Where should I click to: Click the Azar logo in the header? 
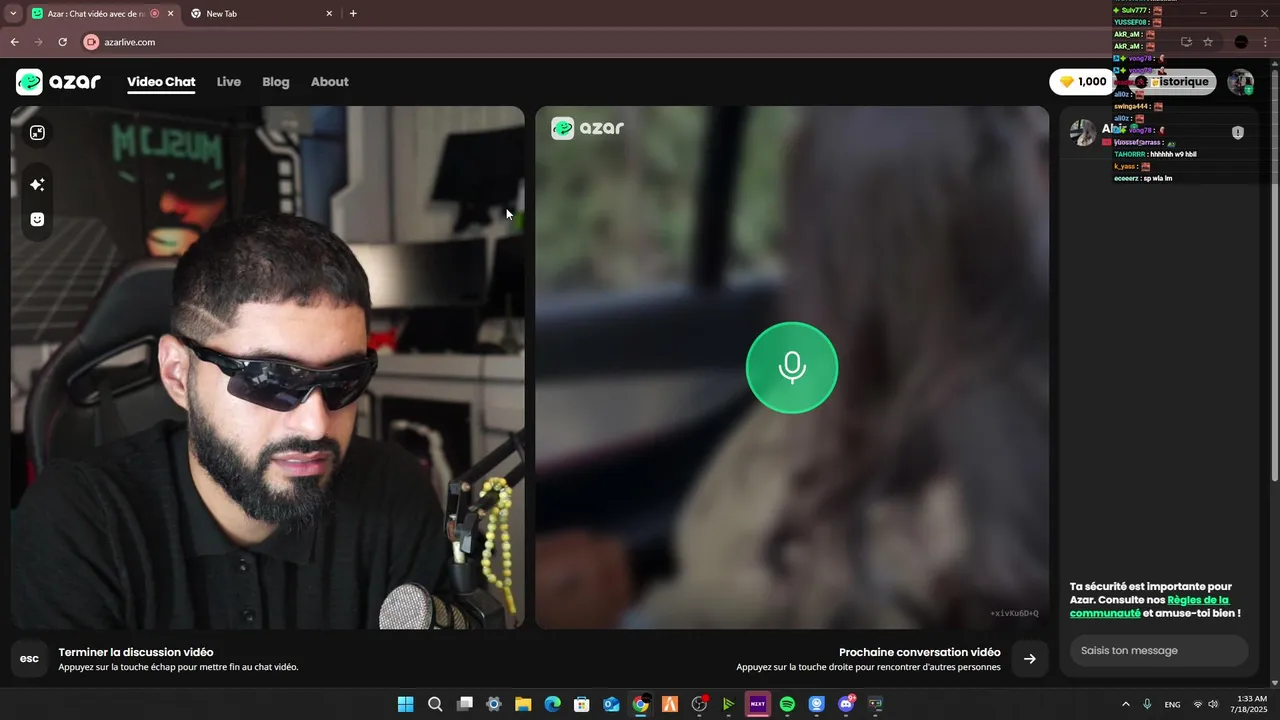pyautogui.click(x=58, y=82)
